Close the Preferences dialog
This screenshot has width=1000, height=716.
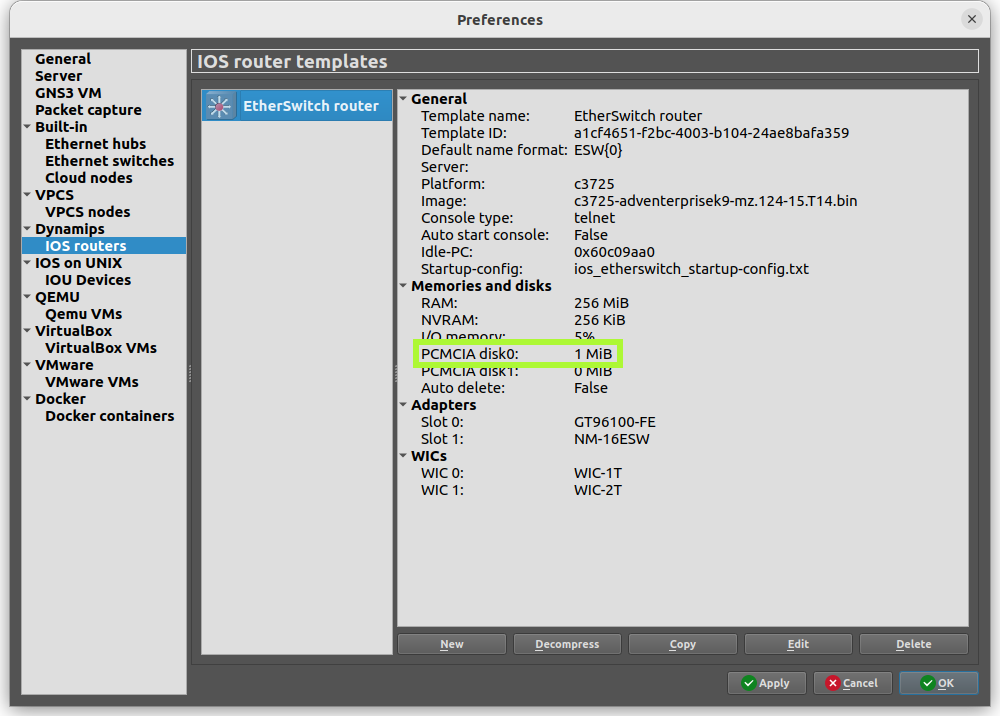click(971, 19)
